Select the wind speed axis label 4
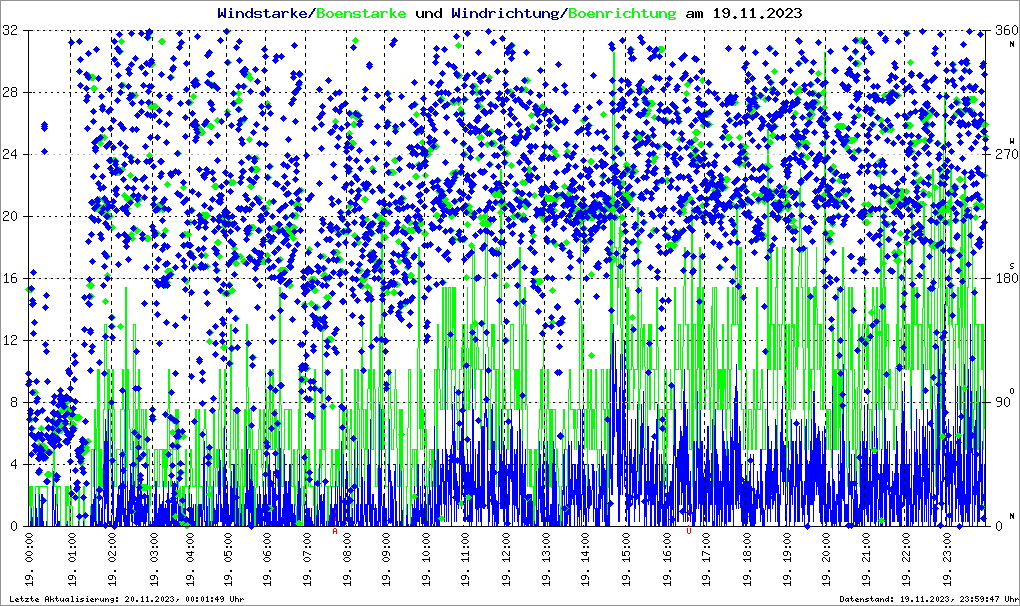This screenshot has width=1020, height=606. tap(14, 464)
